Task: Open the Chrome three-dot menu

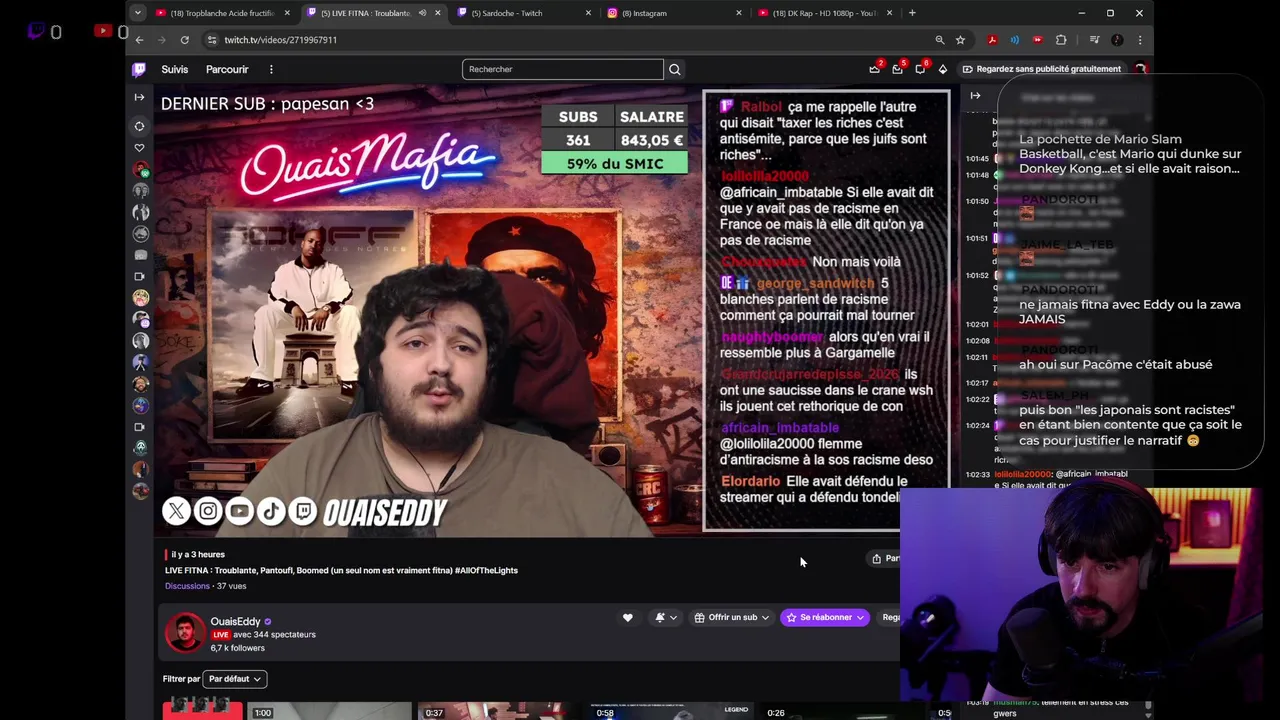Action: tap(1140, 40)
